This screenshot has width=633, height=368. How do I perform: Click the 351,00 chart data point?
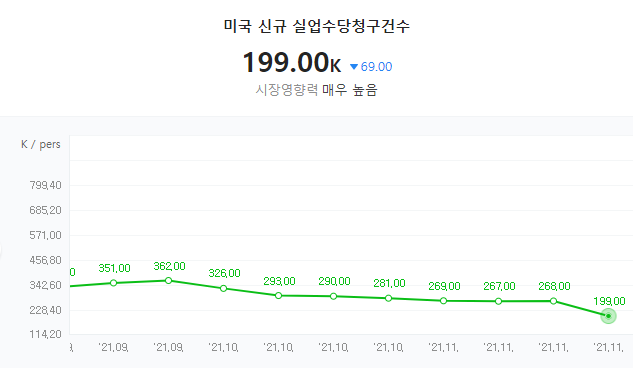click(113, 283)
